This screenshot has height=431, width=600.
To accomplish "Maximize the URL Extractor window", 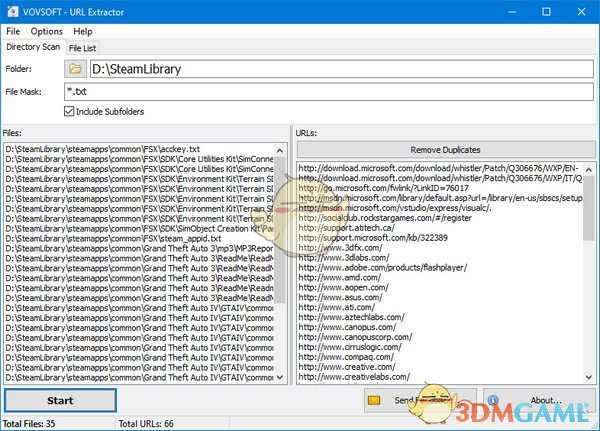I will (x=546, y=12).
